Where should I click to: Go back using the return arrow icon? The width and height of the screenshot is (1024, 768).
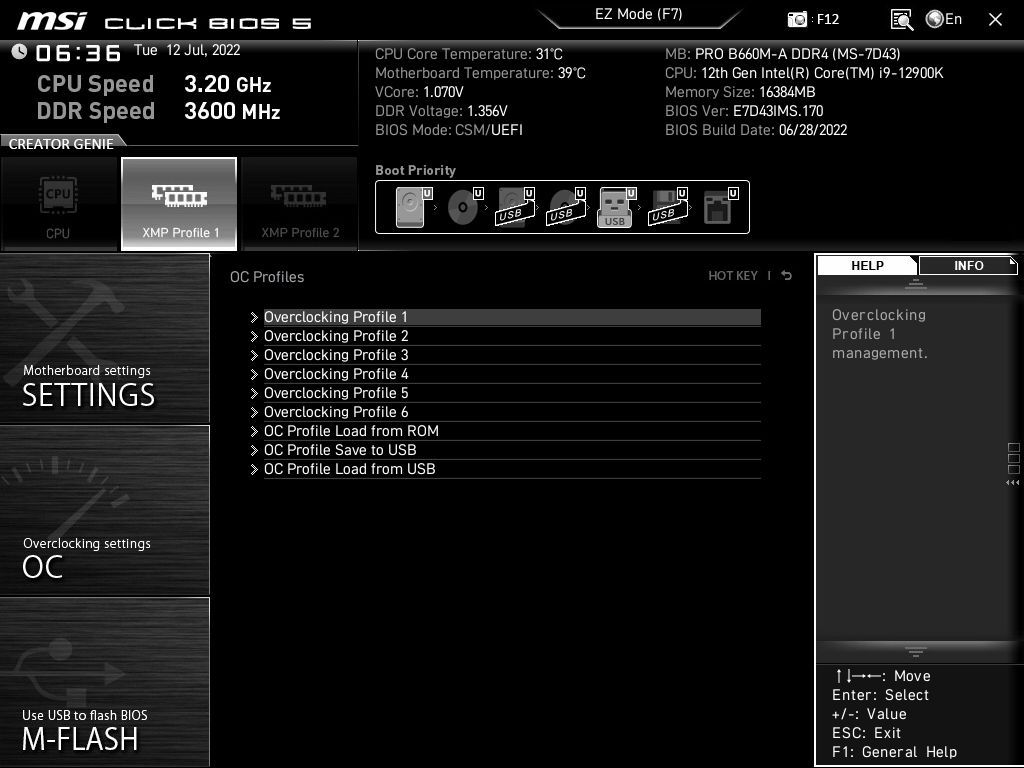pyautogui.click(x=787, y=276)
